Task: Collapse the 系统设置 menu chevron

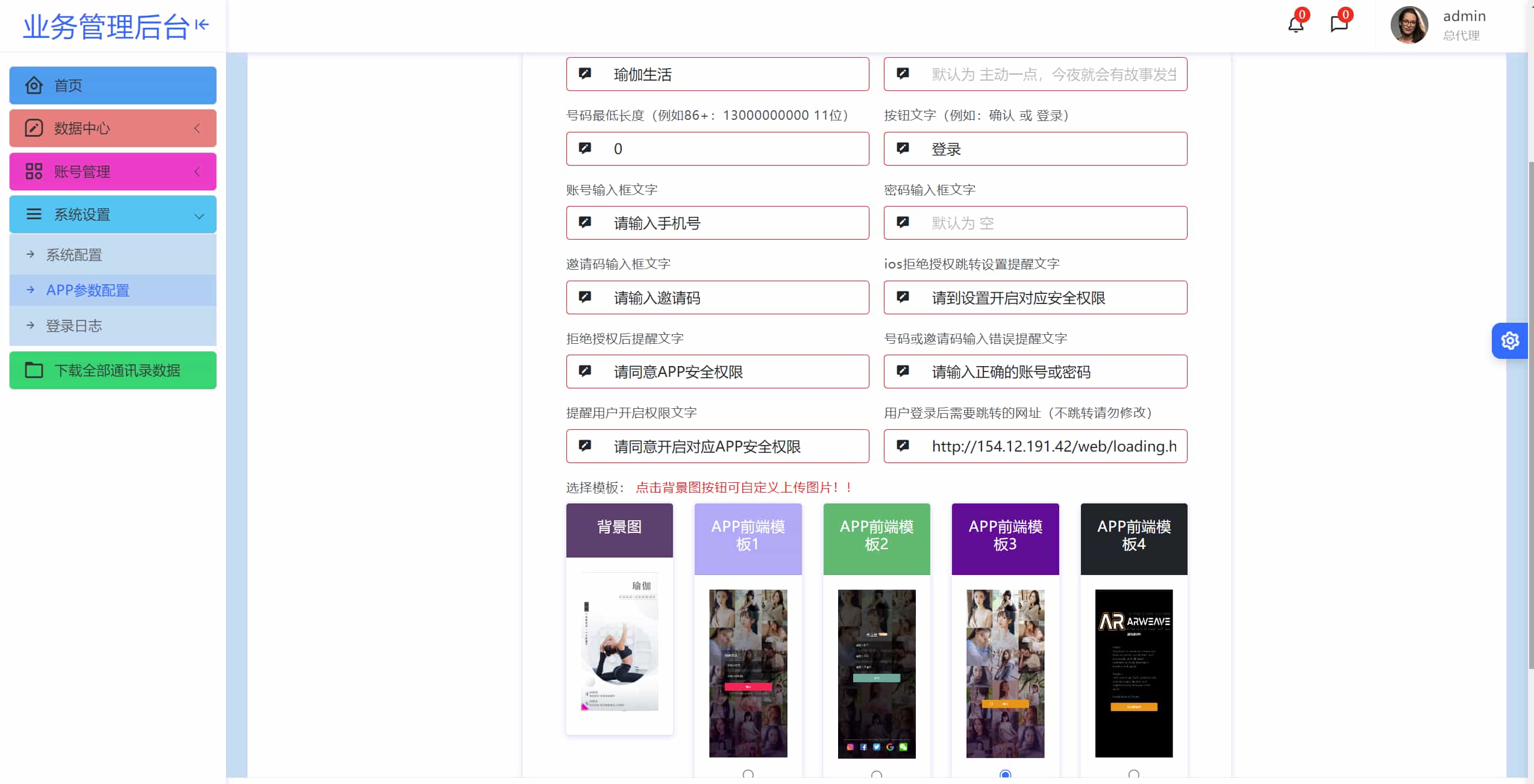Action: tap(199, 216)
